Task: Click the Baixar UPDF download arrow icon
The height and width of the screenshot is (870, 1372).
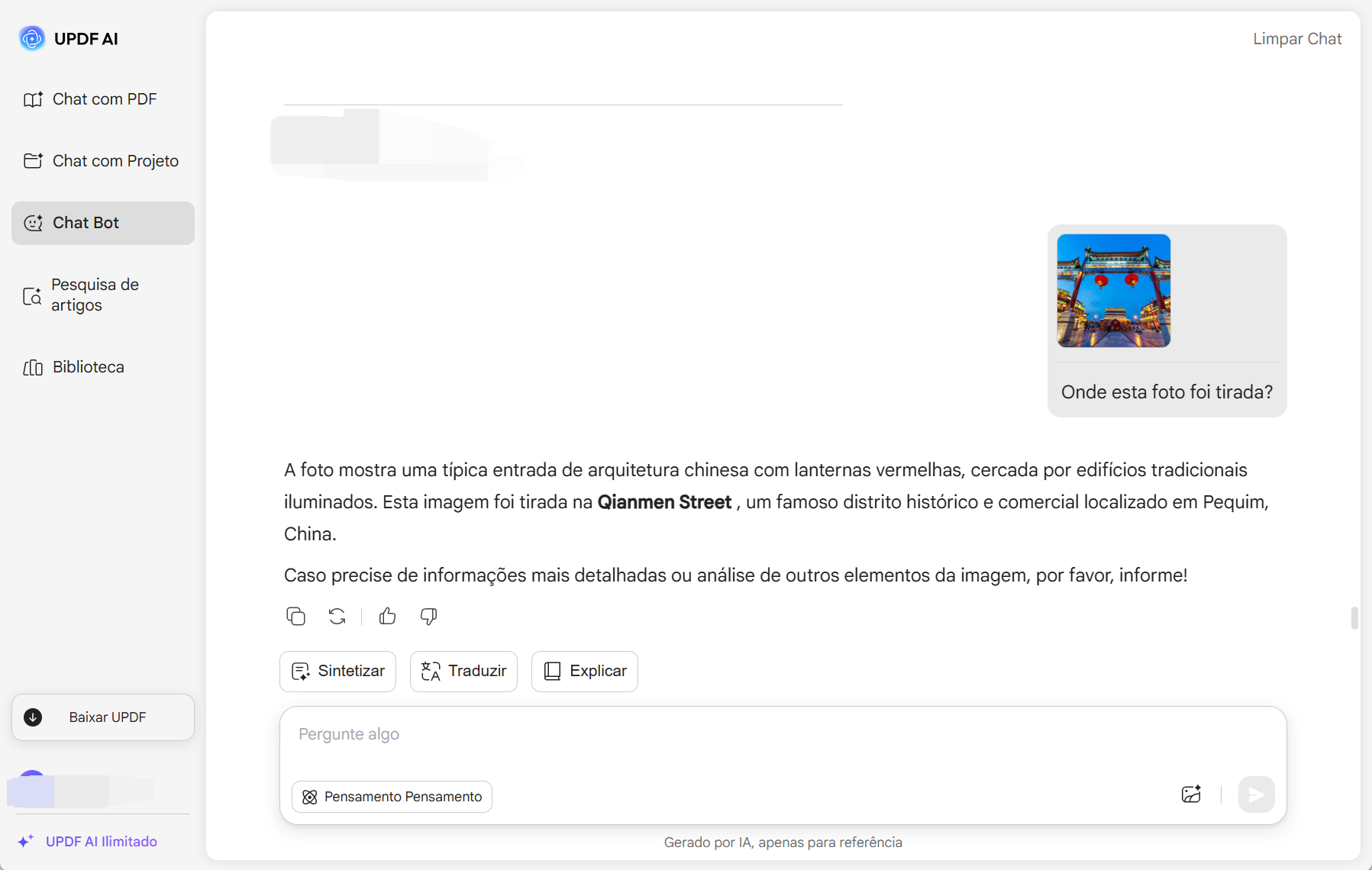Action: 33,717
